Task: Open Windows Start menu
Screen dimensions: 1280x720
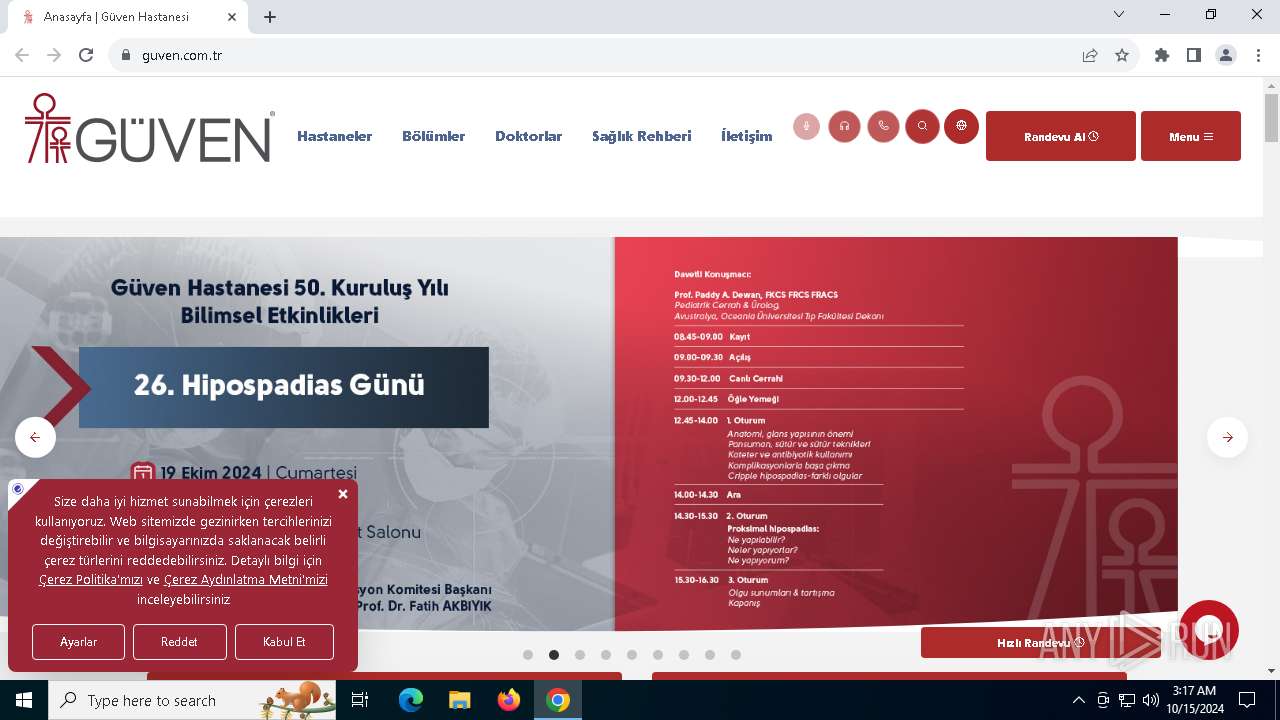Action: coord(23,700)
